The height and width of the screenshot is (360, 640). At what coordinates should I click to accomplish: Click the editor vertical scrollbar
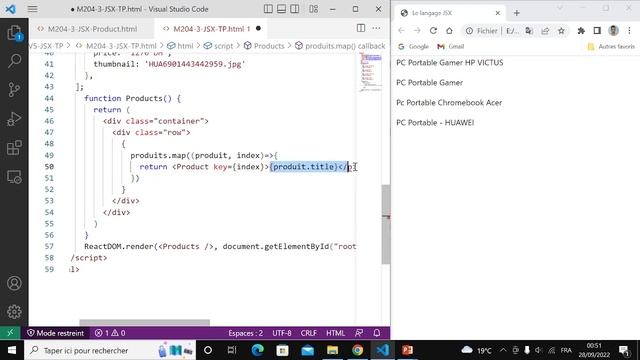tap(386, 224)
